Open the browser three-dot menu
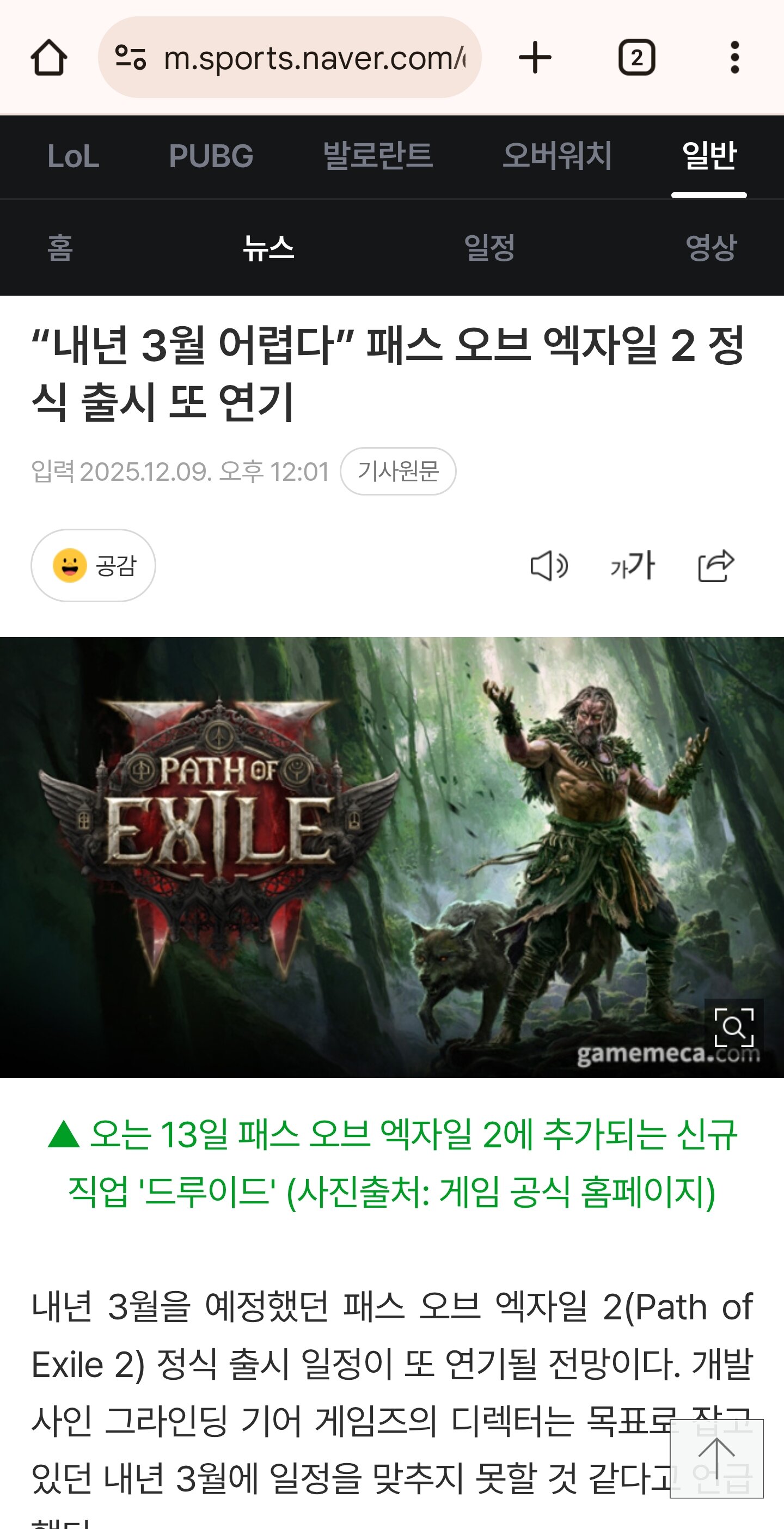This screenshot has width=784, height=1529. (x=735, y=58)
